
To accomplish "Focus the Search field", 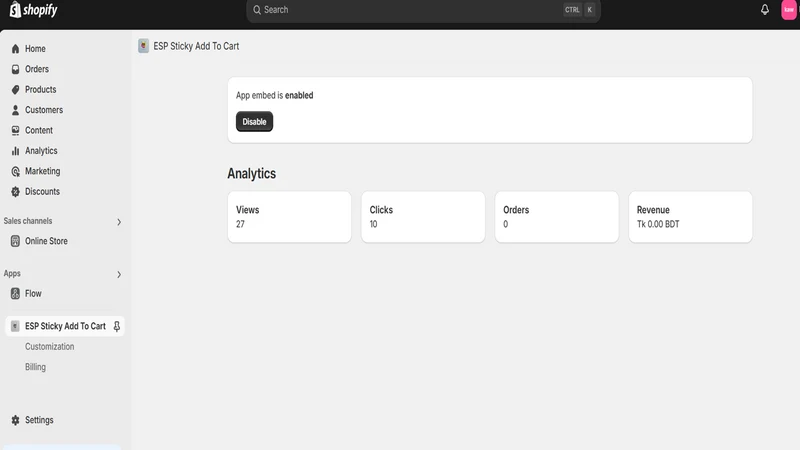I will tap(423, 10).
